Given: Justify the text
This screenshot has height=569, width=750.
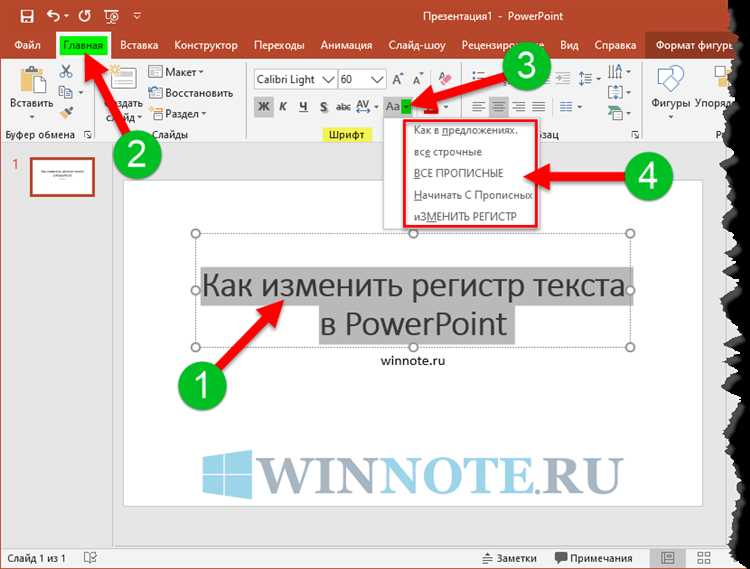Looking at the screenshot, I should click(x=539, y=106).
